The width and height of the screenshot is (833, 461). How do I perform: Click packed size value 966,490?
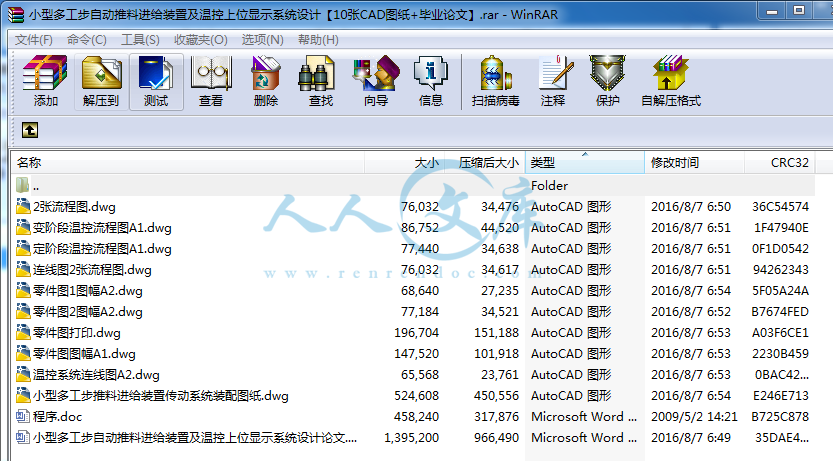[x=496, y=438]
